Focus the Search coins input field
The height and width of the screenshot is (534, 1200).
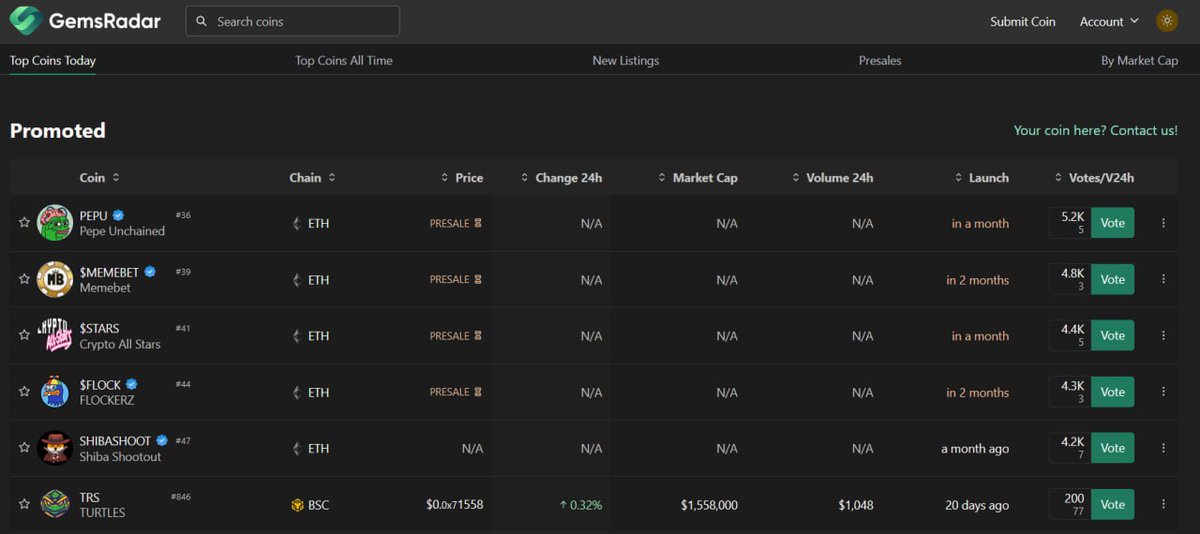point(293,21)
